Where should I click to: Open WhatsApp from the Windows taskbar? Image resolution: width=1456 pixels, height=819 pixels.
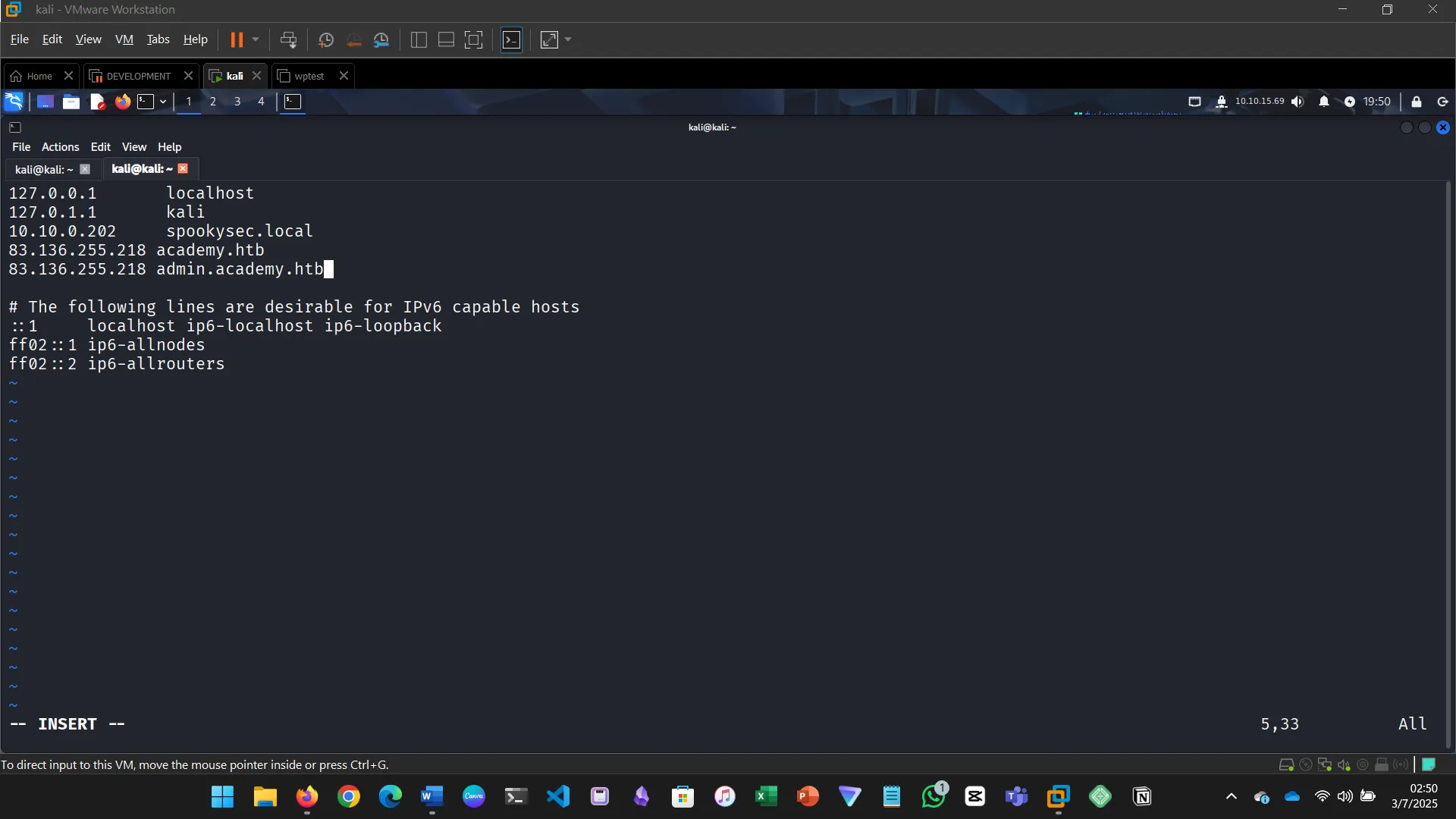point(933,797)
